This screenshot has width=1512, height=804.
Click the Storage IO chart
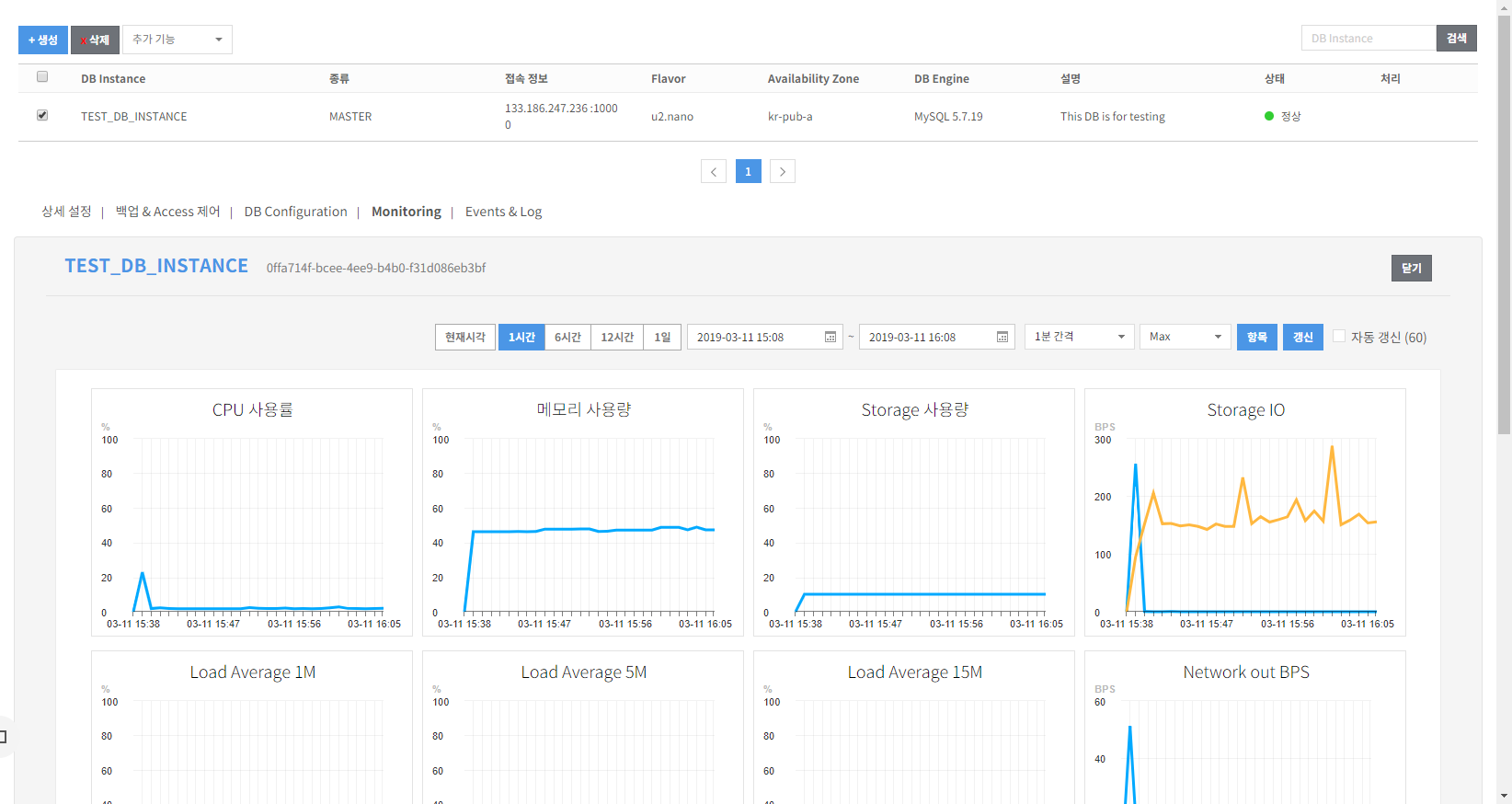point(1245,511)
